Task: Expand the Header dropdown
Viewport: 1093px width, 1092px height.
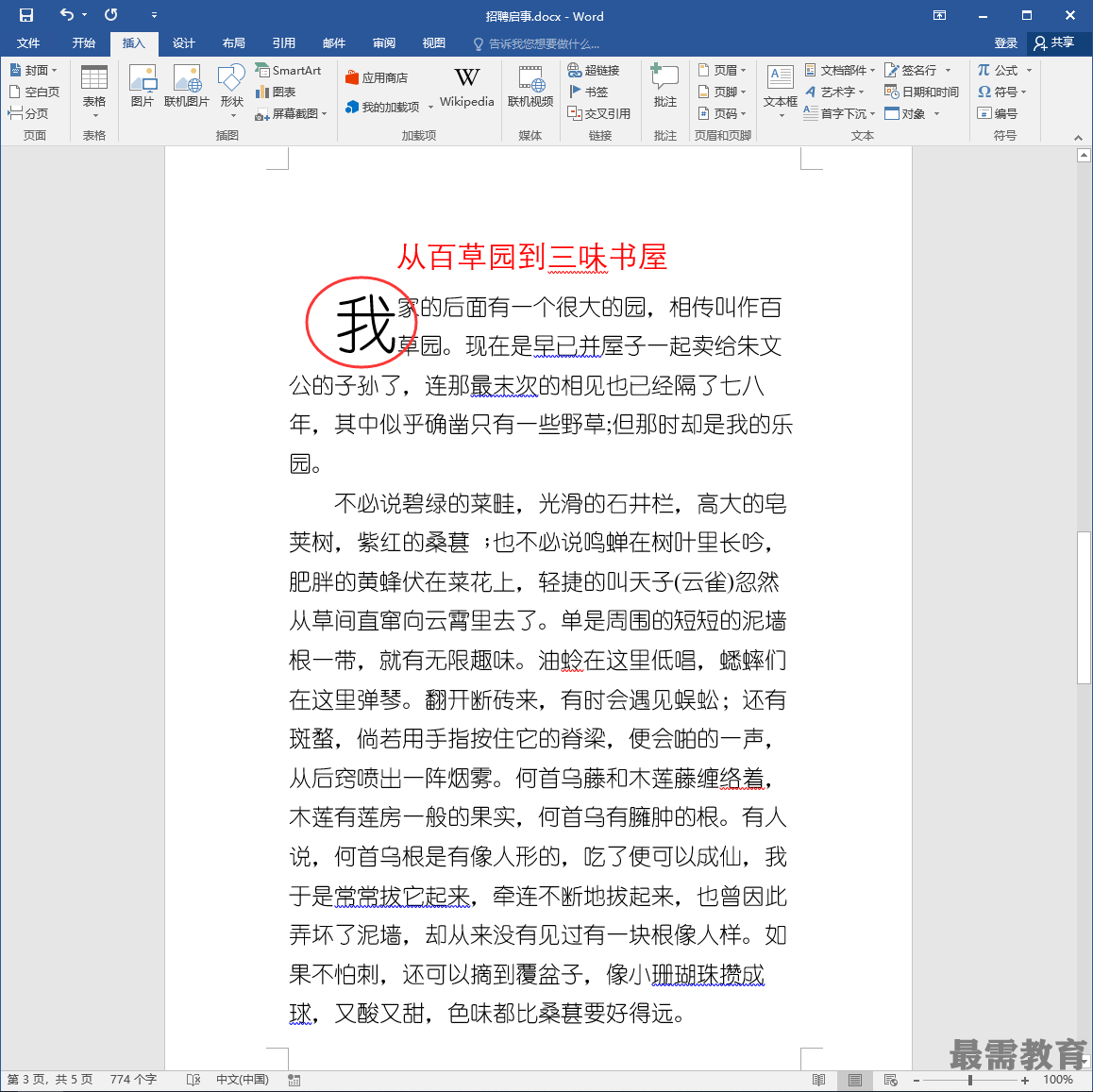Action: [x=743, y=71]
